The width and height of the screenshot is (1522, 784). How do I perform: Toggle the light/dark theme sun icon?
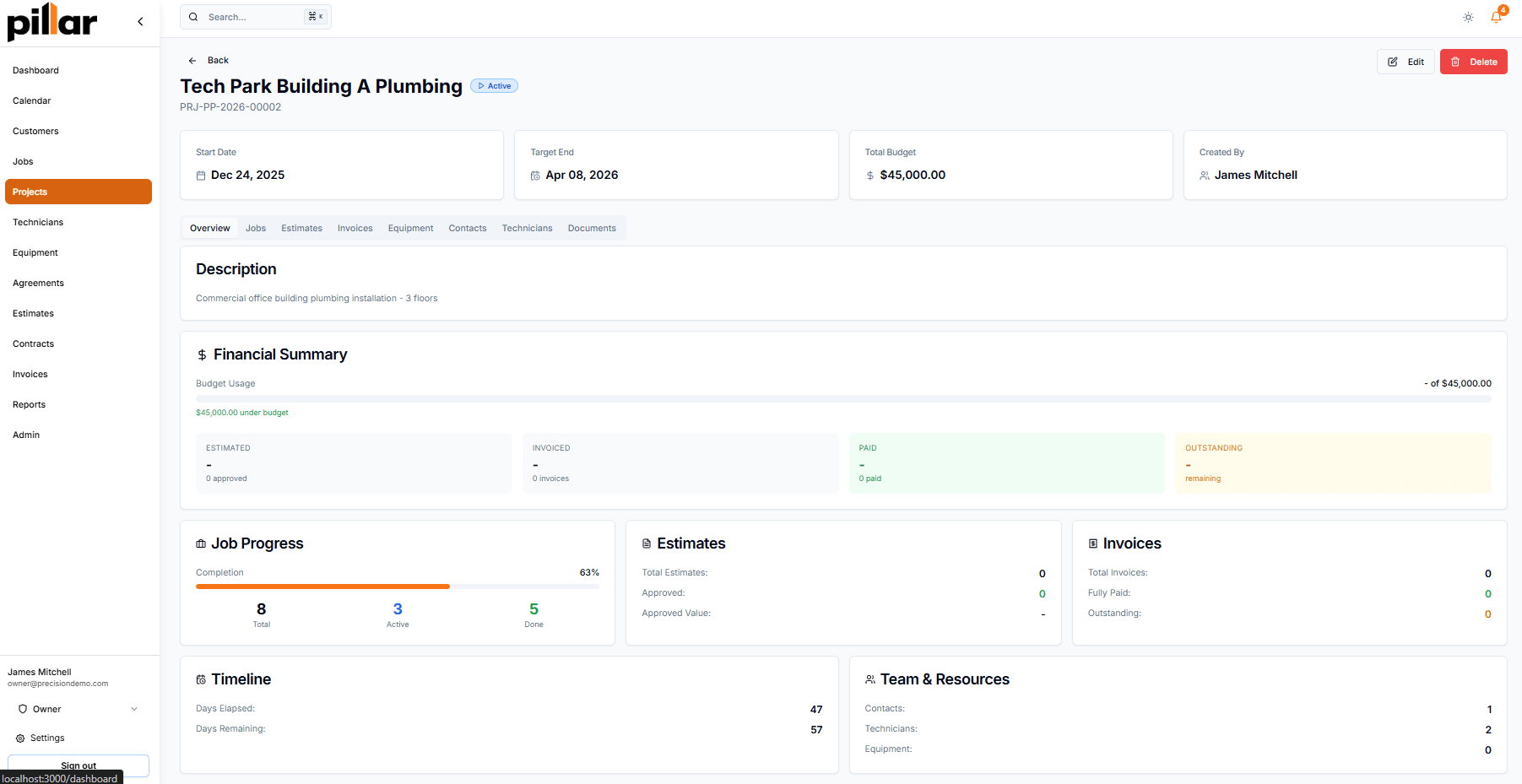(x=1468, y=17)
